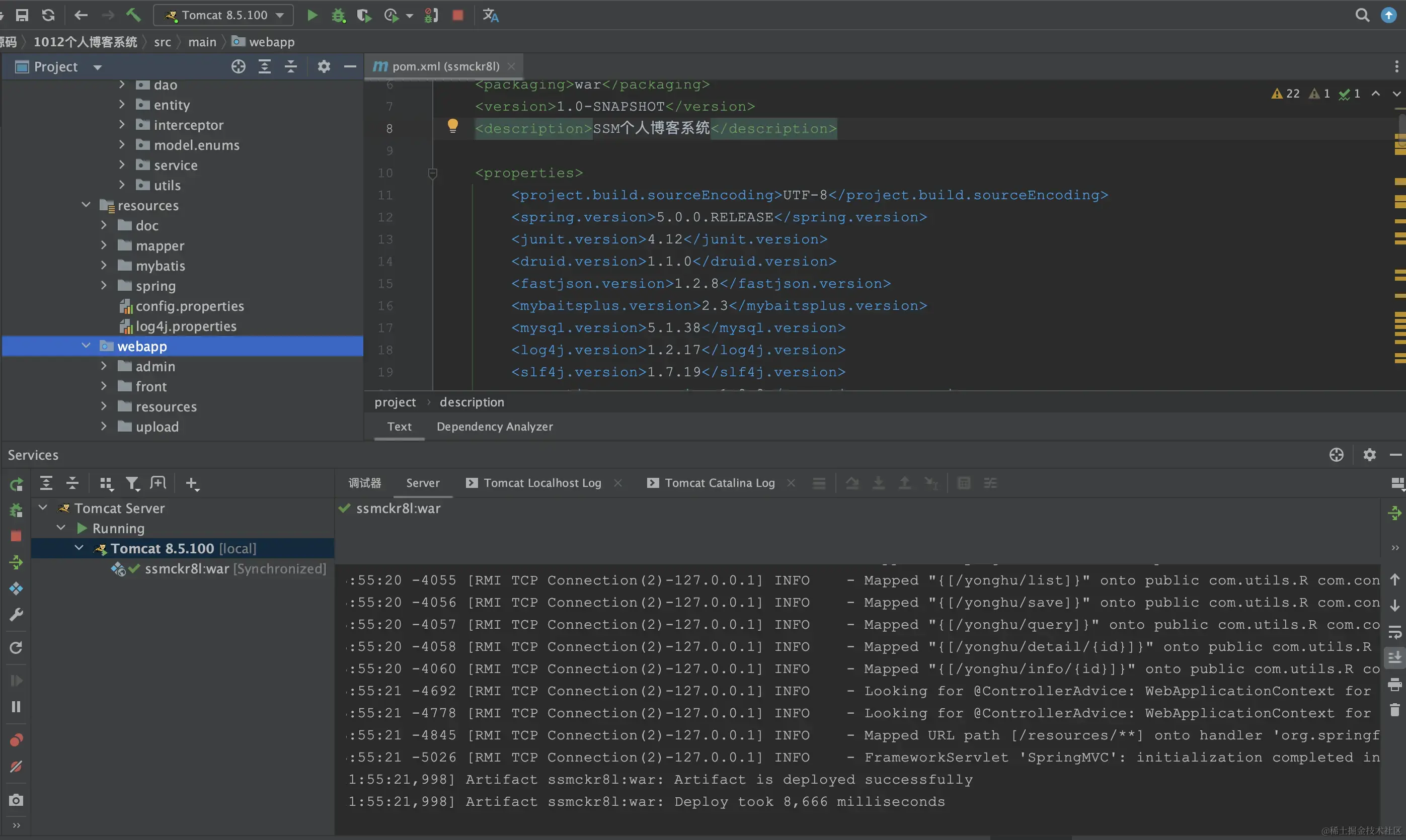Click the Debug bug icon
The width and height of the screenshot is (1406, 840).
[339, 15]
